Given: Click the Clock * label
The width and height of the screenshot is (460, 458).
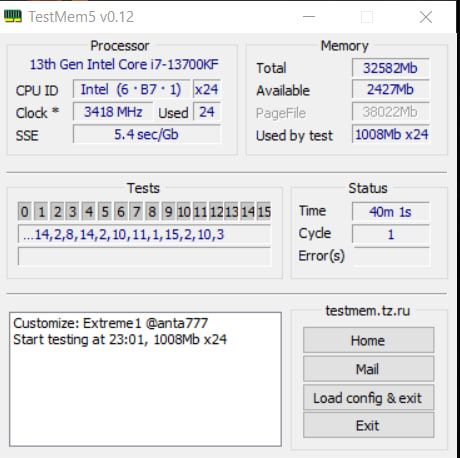Looking at the screenshot, I should (x=37, y=113).
